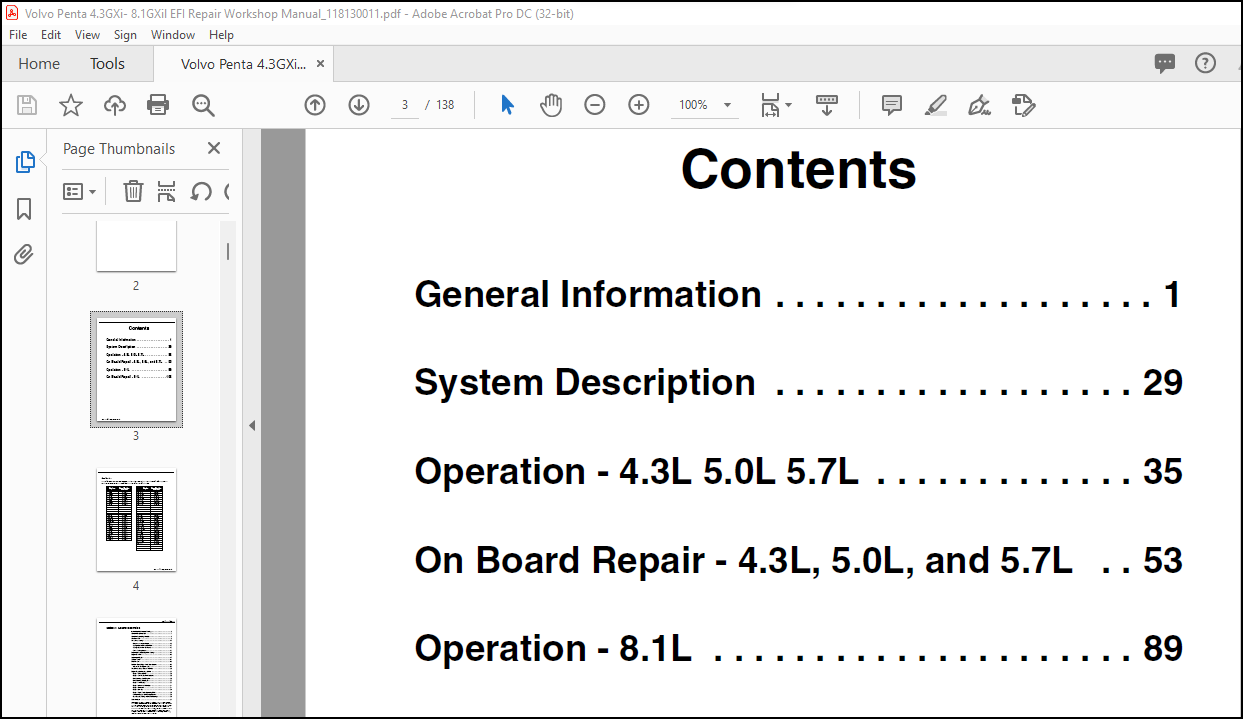Screen dimensions: 1243x719
Task: Open the Sign menu
Action: coord(125,34)
